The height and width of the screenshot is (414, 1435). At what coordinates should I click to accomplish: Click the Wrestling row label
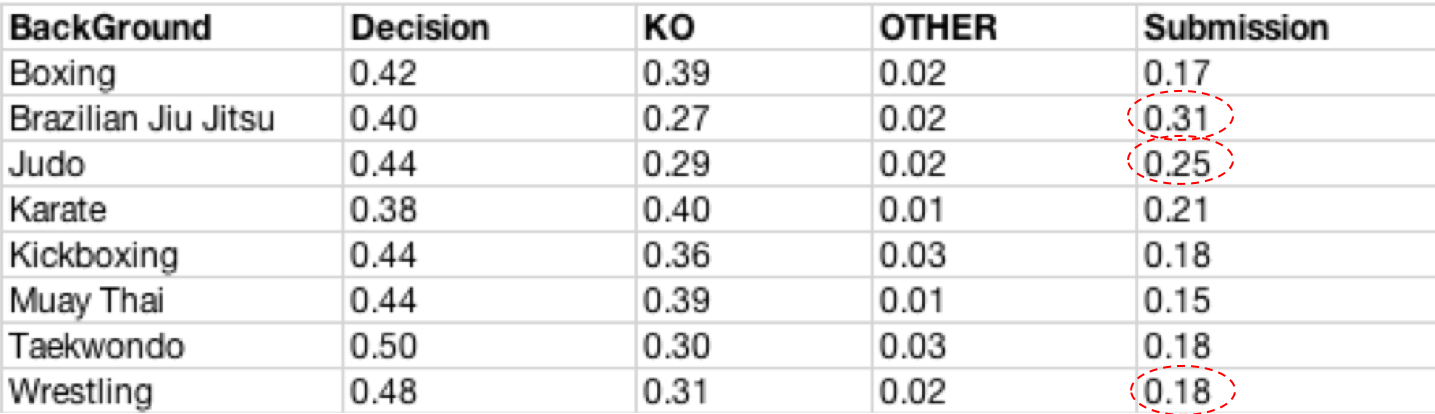tap(82, 391)
